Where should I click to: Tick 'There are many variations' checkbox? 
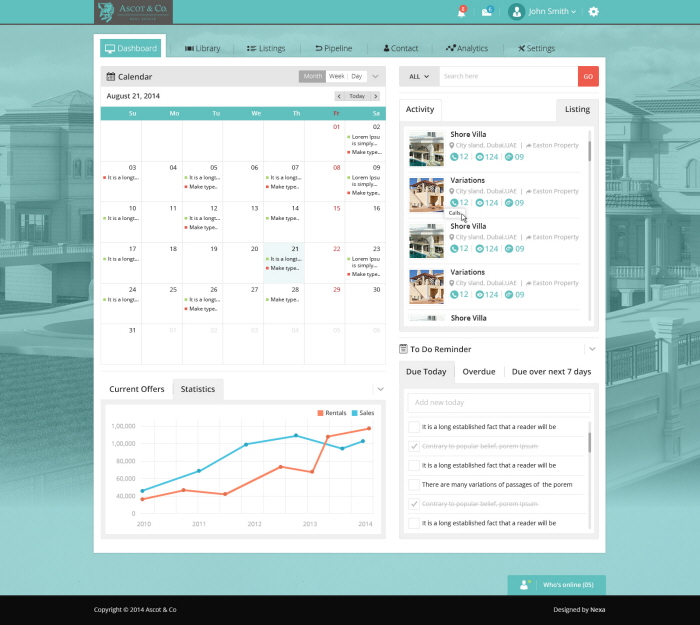tap(414, 484)
